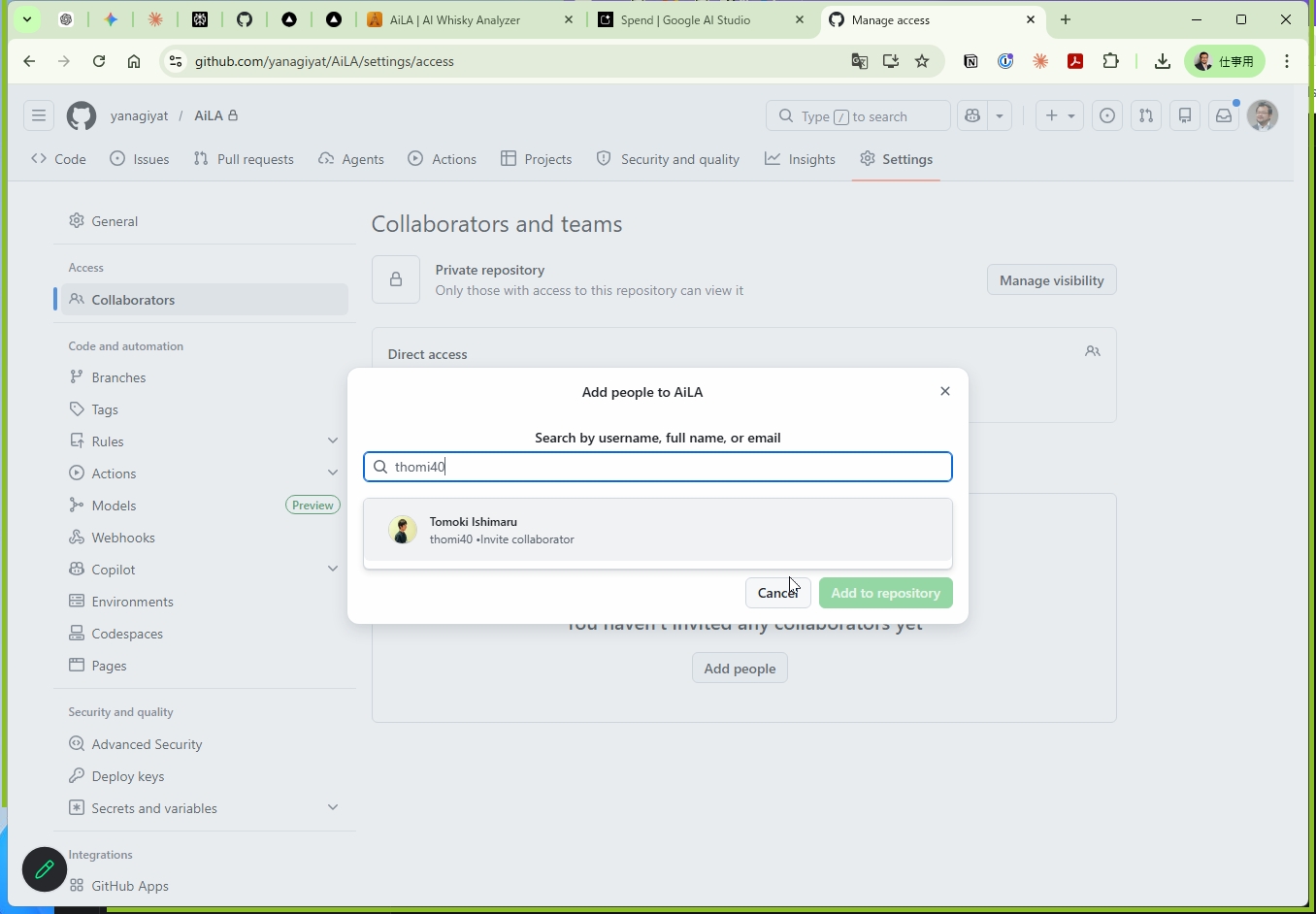1316x914 pixels.
Task: Click Manage visibility button
Action: (1052, 280)
